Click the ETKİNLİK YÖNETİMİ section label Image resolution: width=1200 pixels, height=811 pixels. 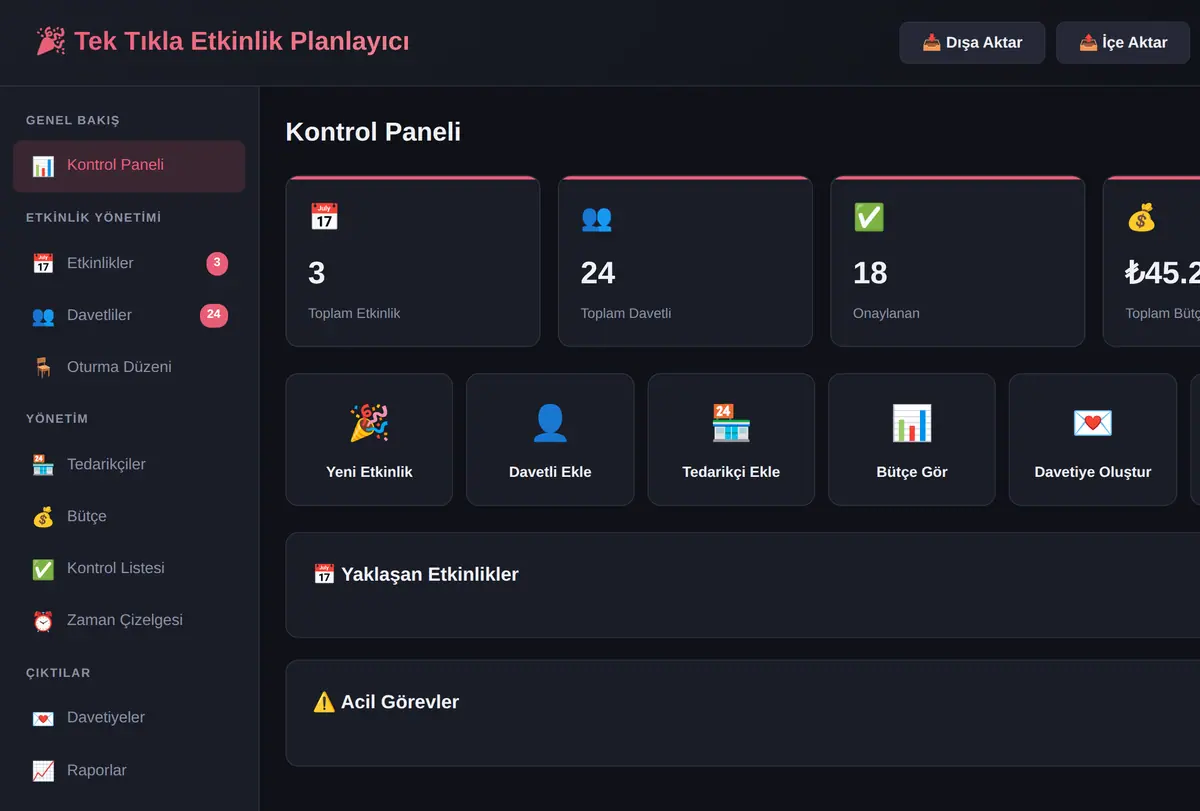pyautogui.click(x=94, y=217)
